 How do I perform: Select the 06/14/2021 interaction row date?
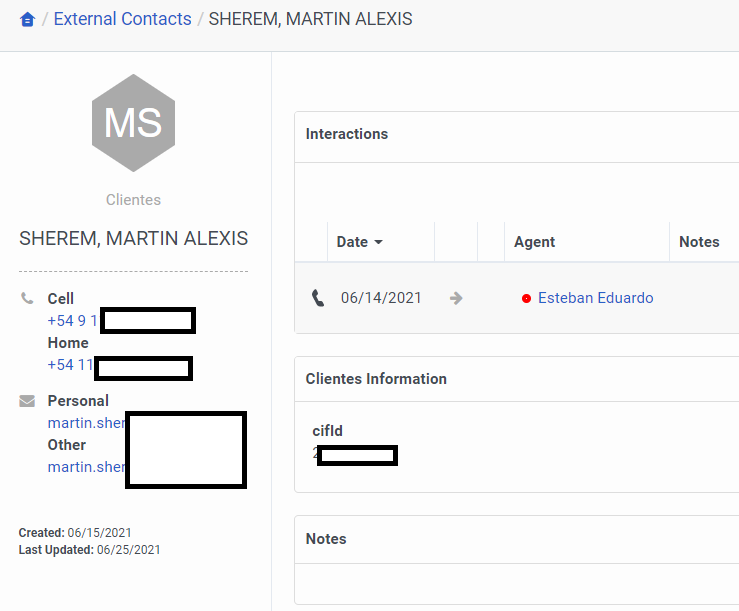381,298
